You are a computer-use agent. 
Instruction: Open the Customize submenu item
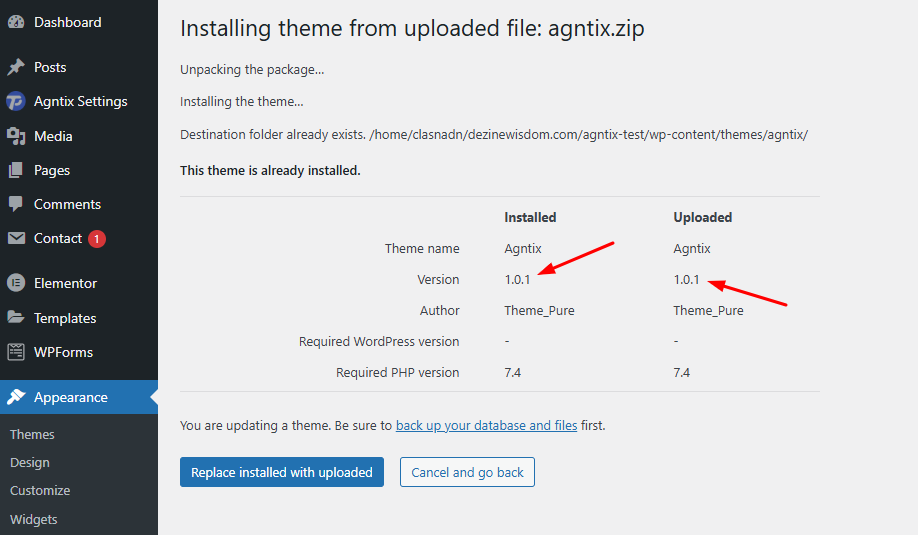[40, 491]
